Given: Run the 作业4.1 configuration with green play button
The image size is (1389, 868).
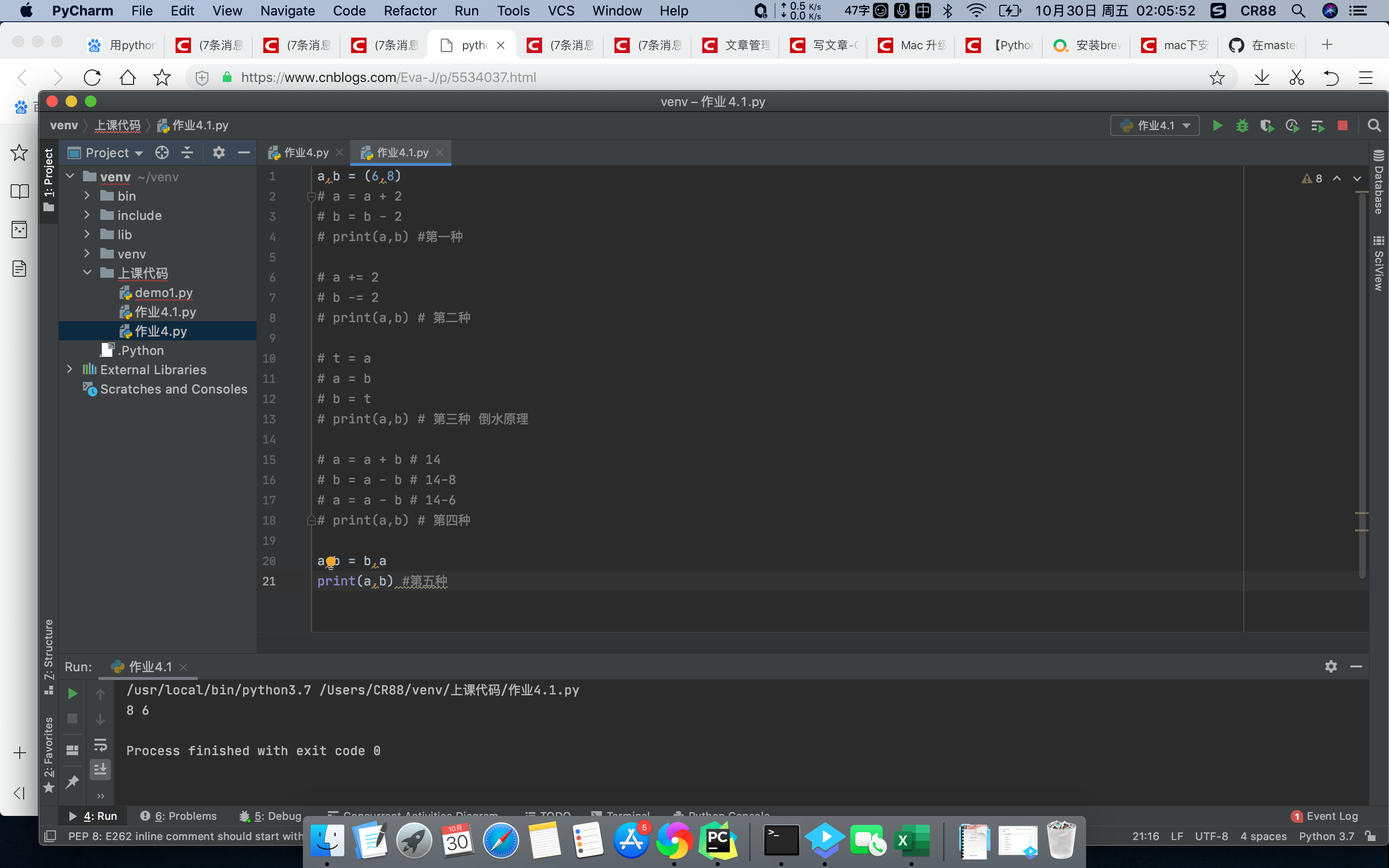Looking at the screenshot, I should pyautogui.click(x=1217, y=126).
